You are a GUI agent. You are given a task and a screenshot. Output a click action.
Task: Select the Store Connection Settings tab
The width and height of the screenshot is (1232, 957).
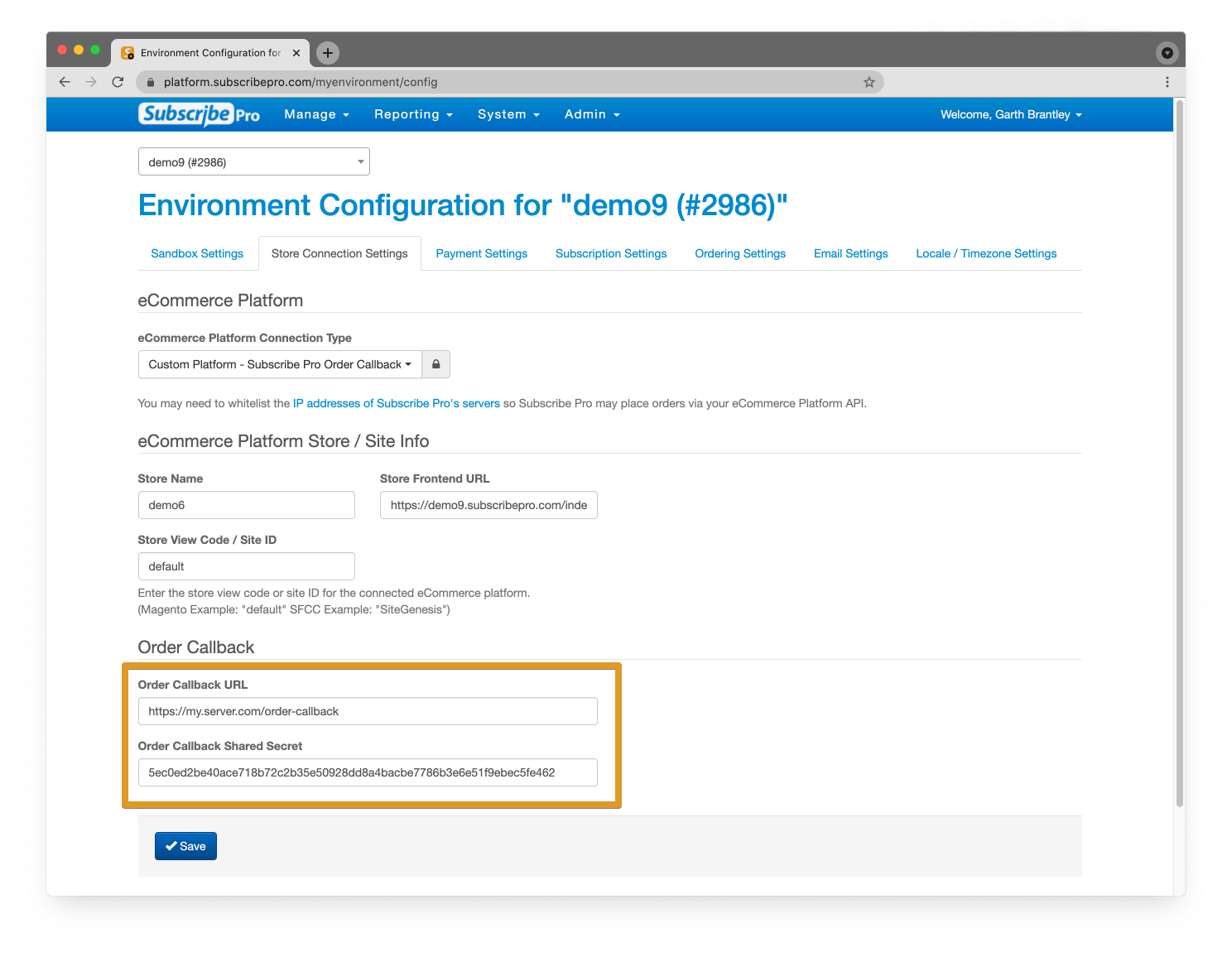[x=339, y=253]
